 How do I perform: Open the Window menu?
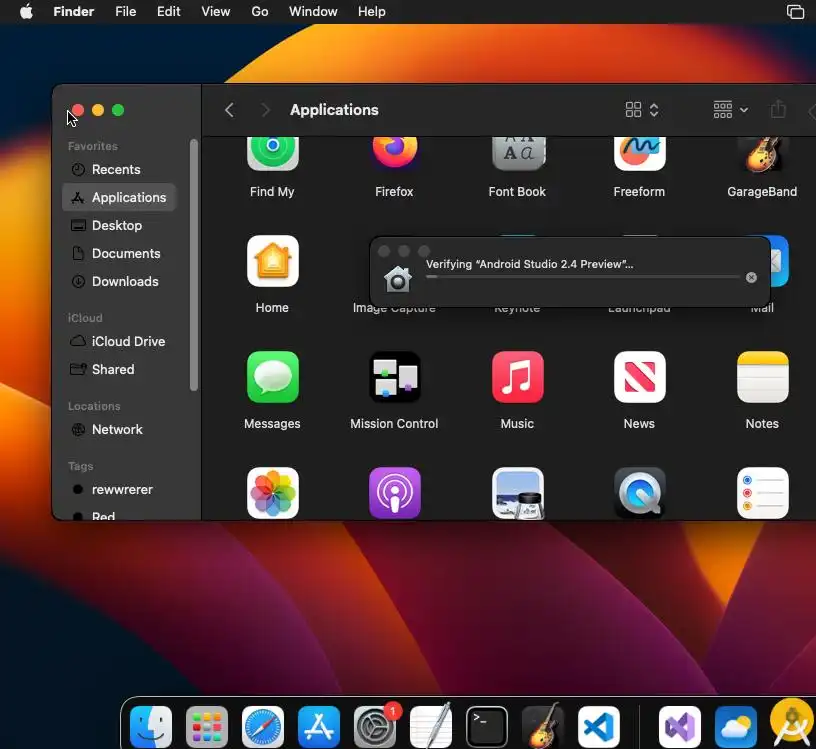[313, 11]
